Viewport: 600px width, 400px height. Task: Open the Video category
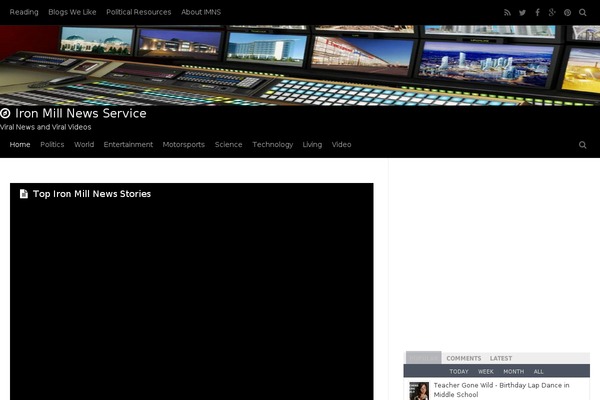(341, 145)
